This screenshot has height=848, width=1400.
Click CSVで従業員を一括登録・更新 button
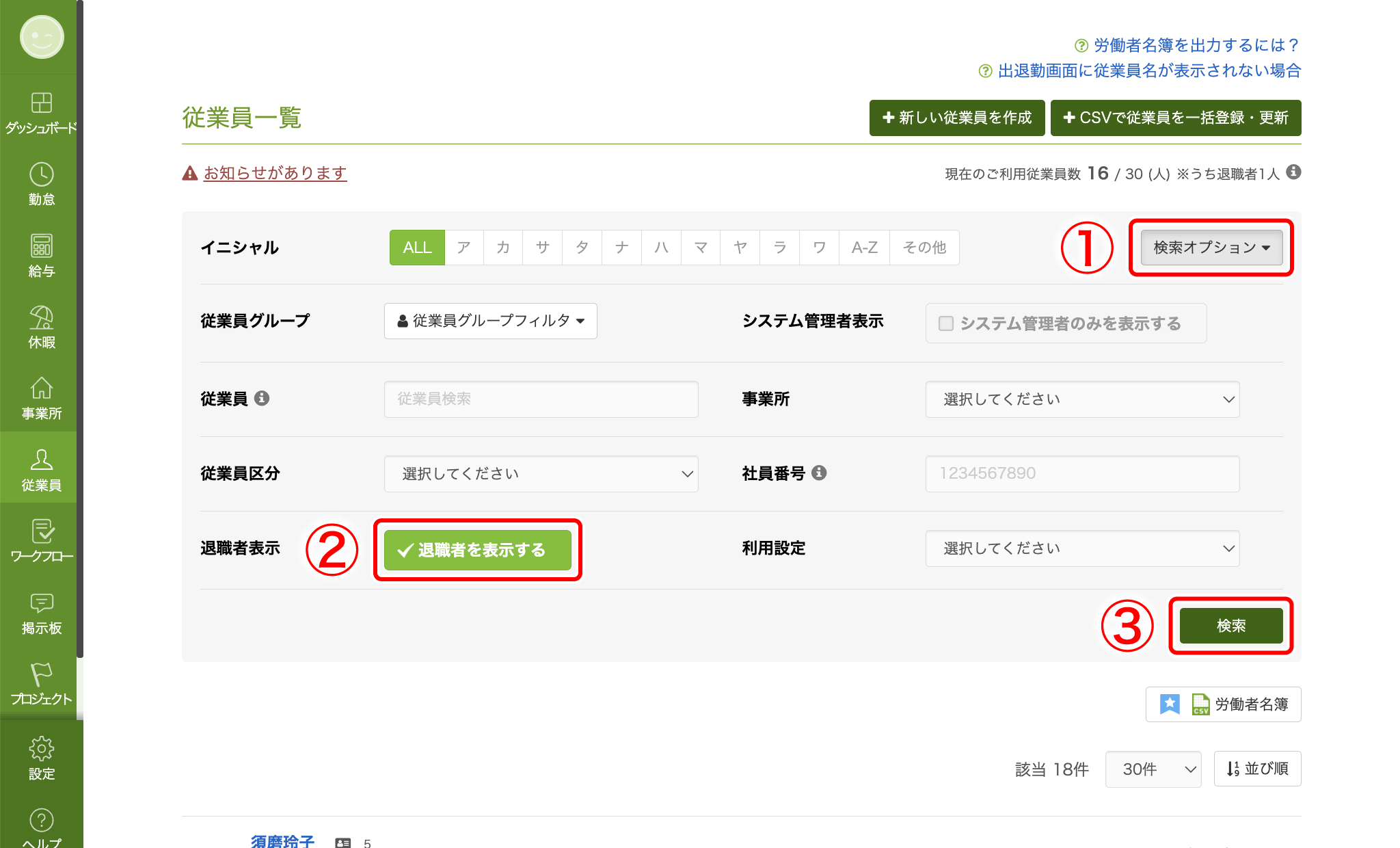pos(1176,118)
